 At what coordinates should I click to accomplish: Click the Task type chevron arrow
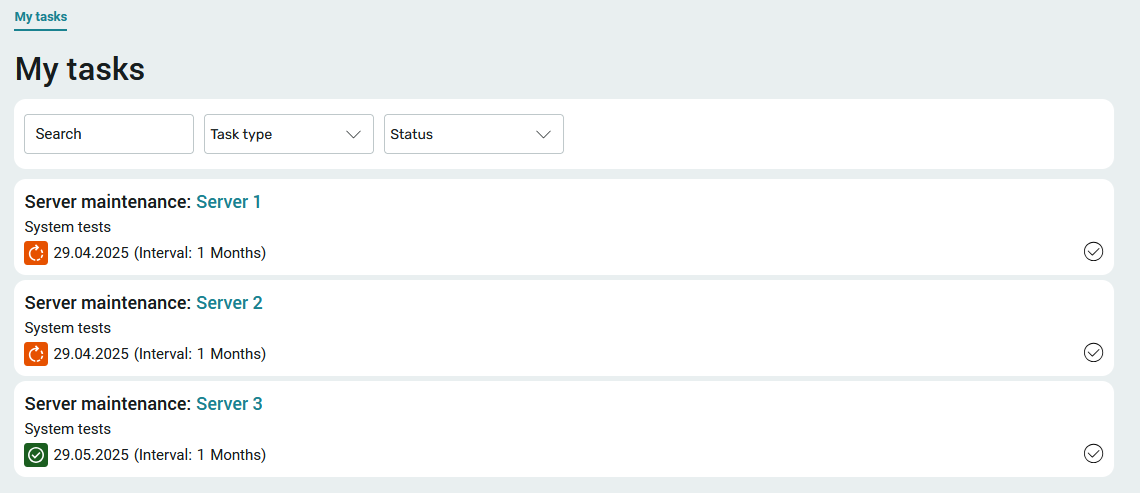pyautogui.click(x=353, y=135)
